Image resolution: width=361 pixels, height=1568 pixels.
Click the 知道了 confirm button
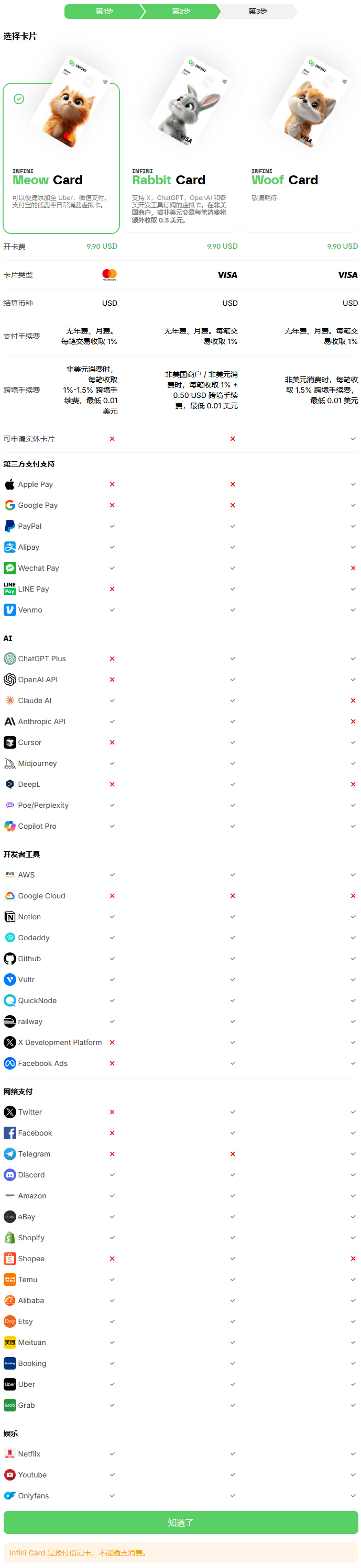181,1522
